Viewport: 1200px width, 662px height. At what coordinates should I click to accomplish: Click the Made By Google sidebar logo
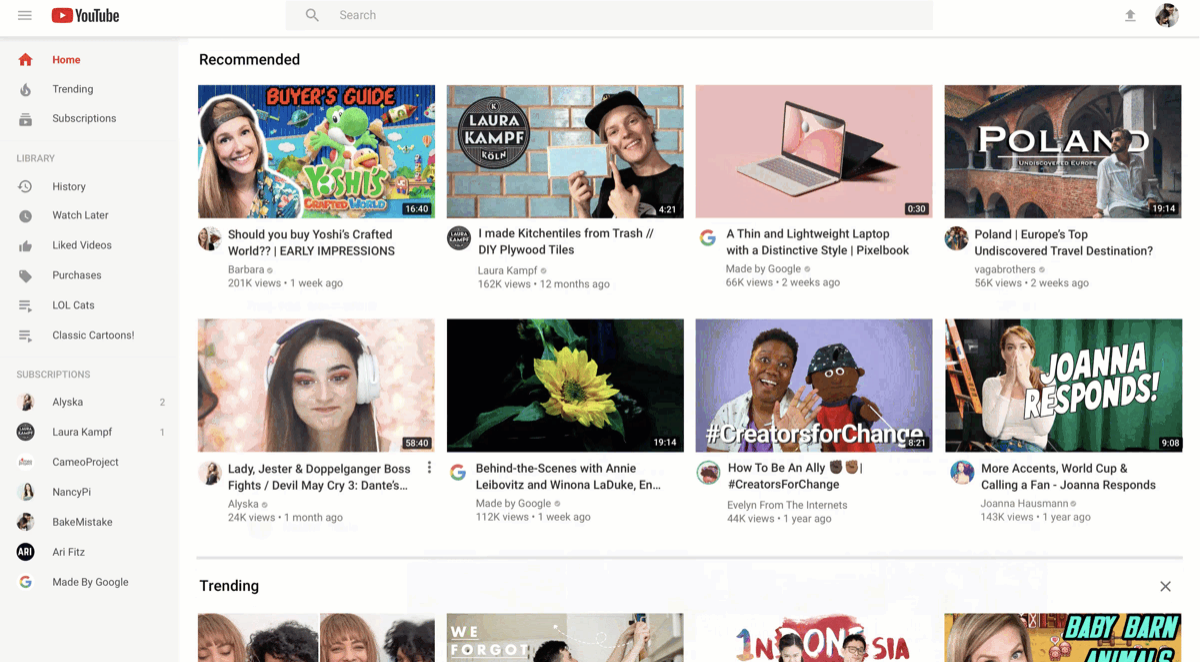point(26,582)
